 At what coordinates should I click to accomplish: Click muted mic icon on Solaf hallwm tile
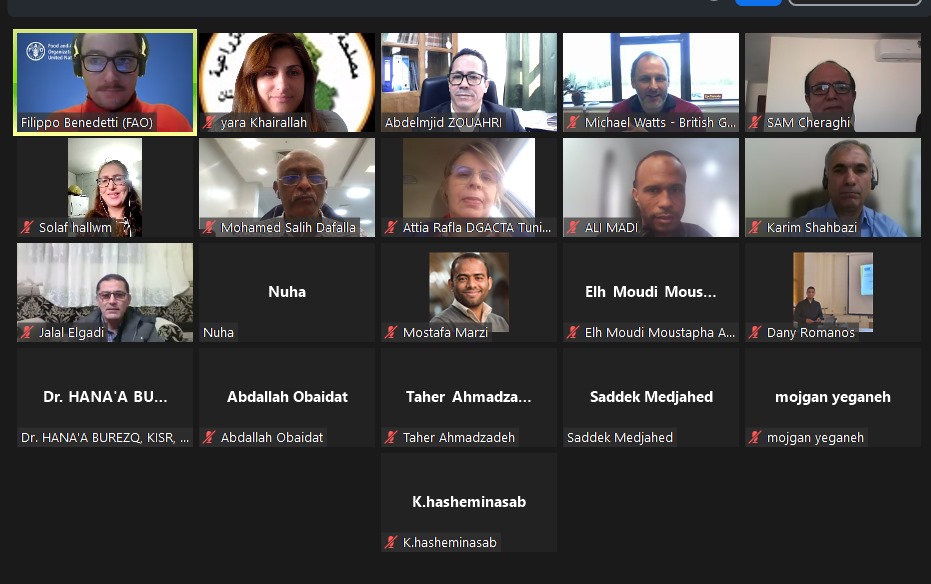click(x=27, y=227)
